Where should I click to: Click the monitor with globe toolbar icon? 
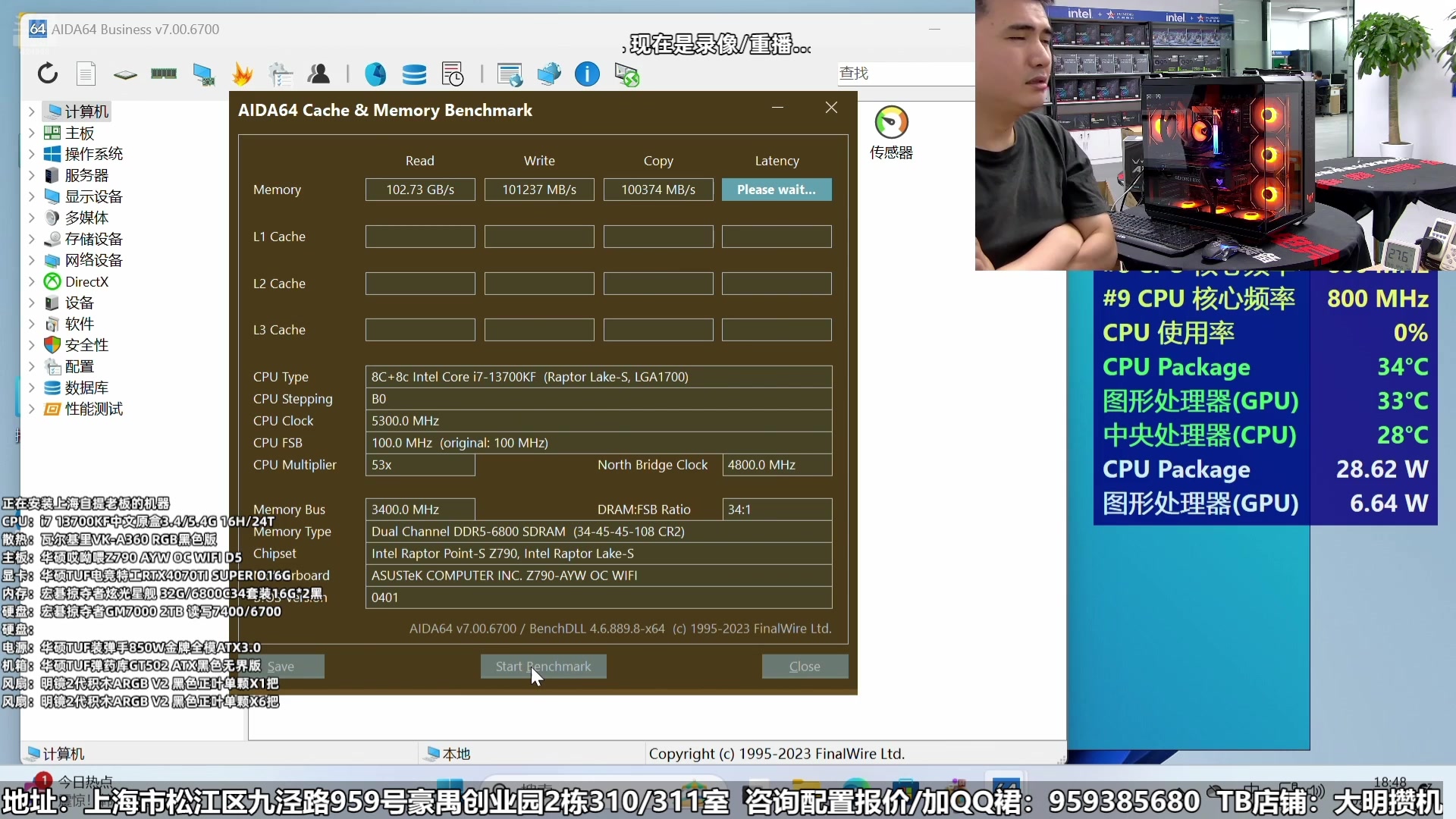548,74
